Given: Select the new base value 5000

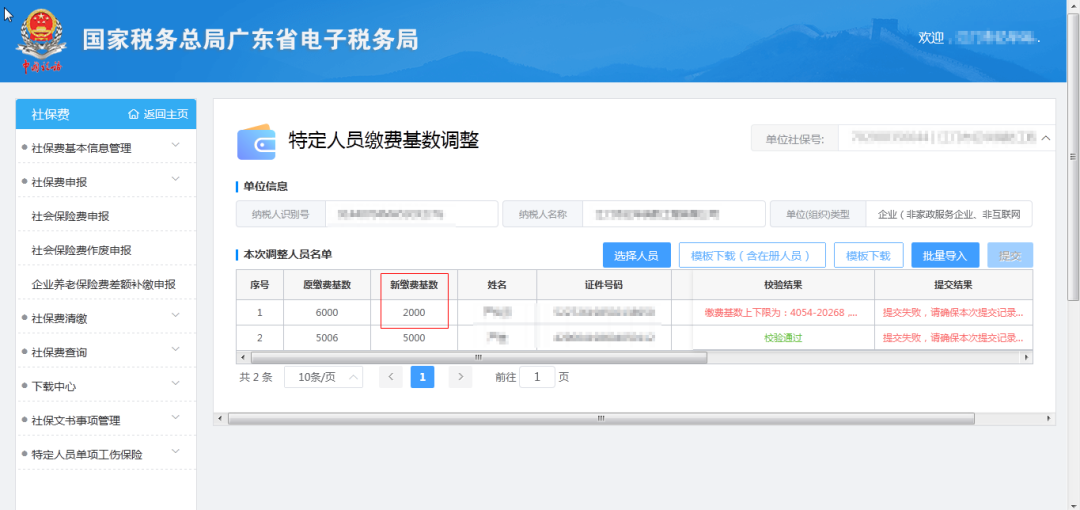Looking at the screenshot, I should point(414,338).
